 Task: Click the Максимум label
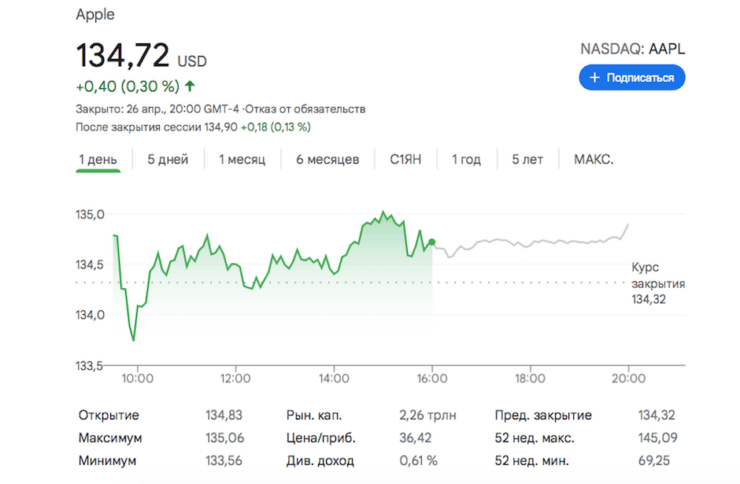click(x=110, y=438)
